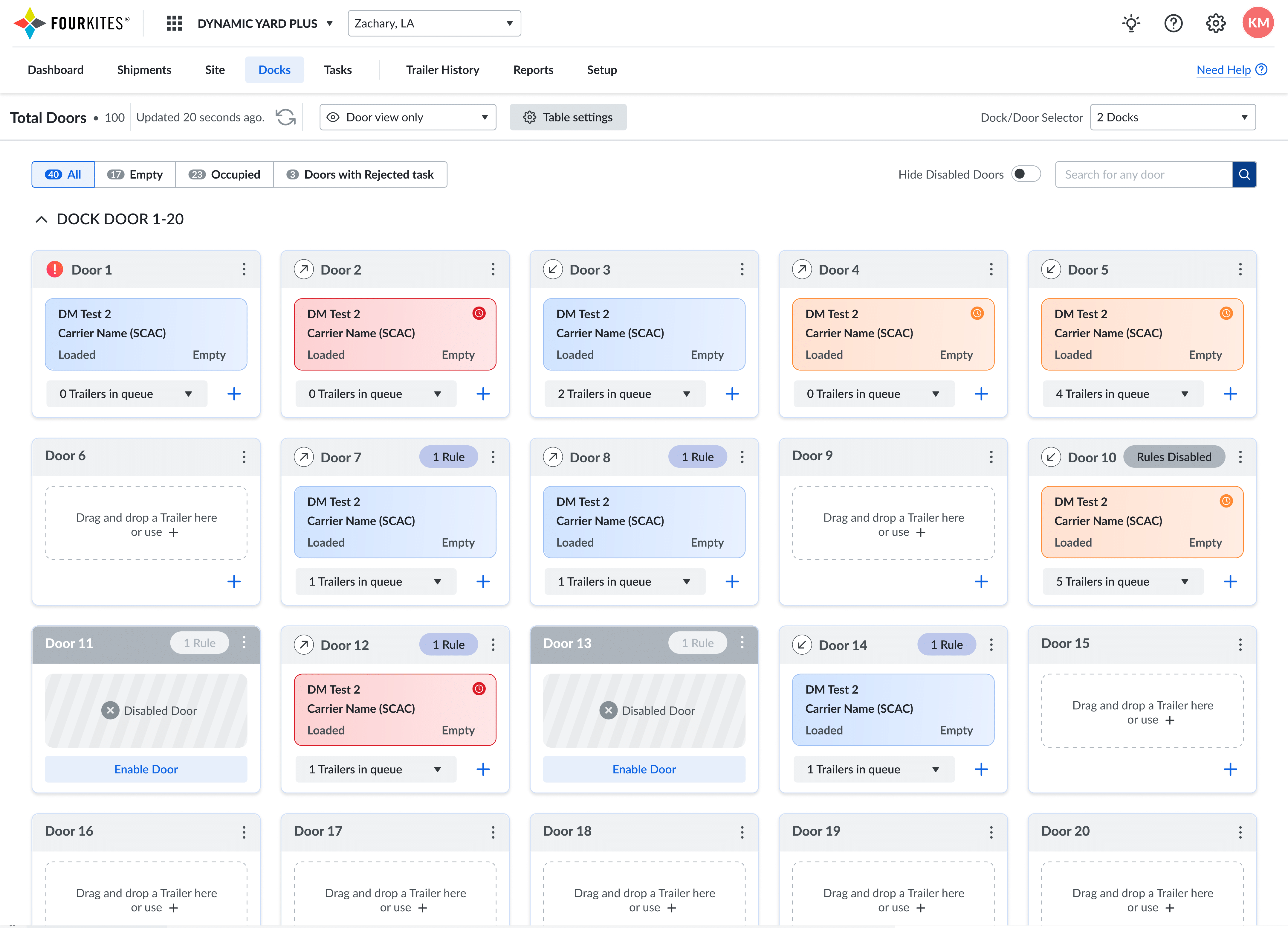Open the Door 10 kebab menu
Viewport: 1288px width, 928px height.
pyautogui.click(x=1240, y=457)
